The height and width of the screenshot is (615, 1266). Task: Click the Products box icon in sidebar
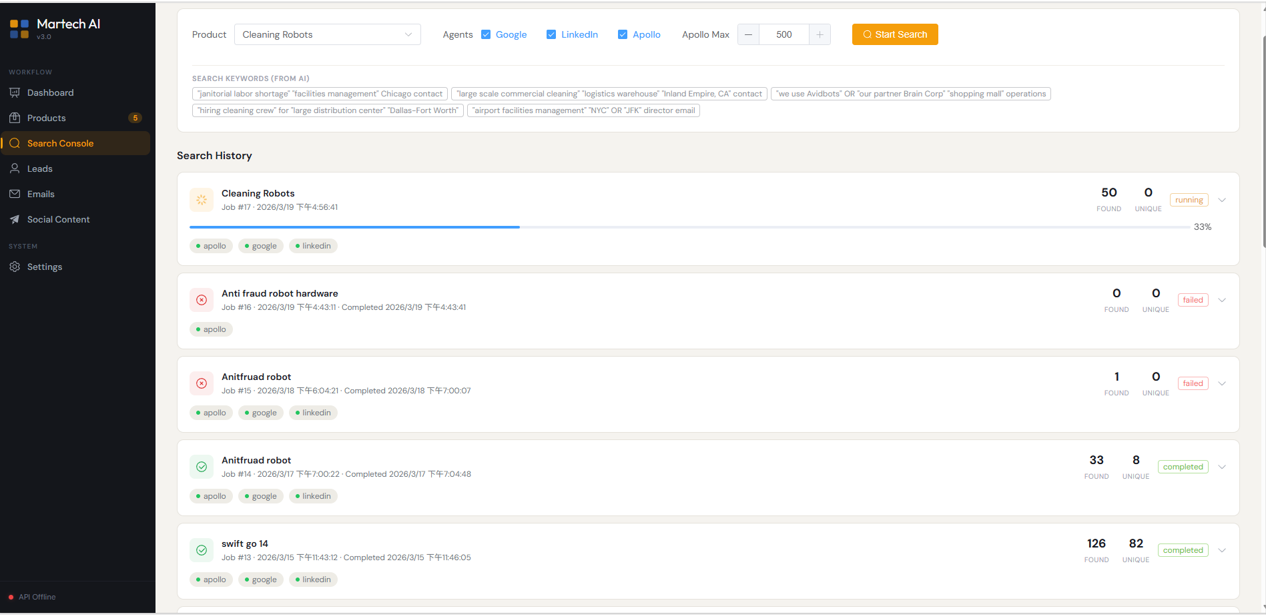coord(15,118)
